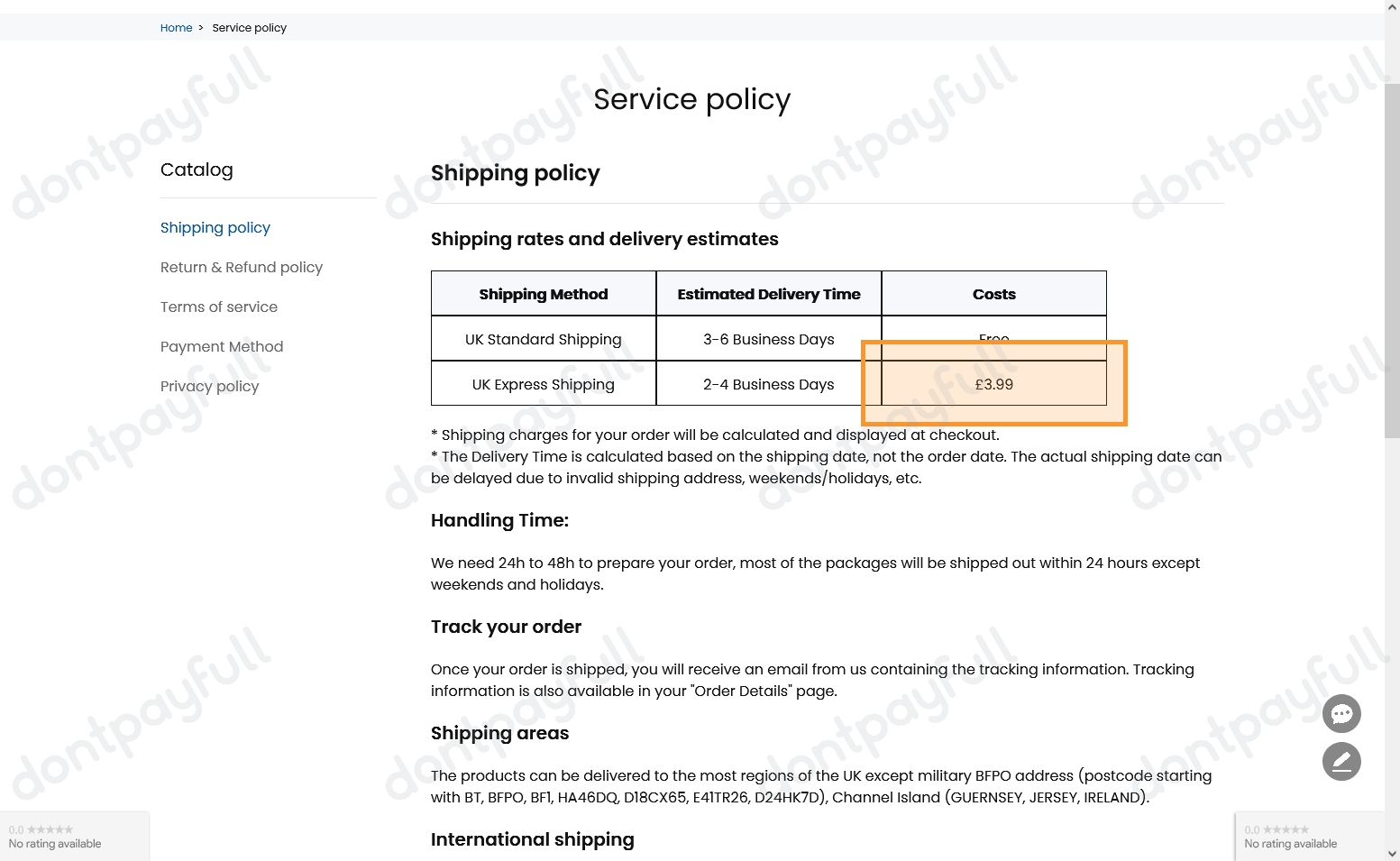Select Shipping policy in the Catalog sidebar
The width and height of the screenshot is (1400, 861).
coord(215,227)
